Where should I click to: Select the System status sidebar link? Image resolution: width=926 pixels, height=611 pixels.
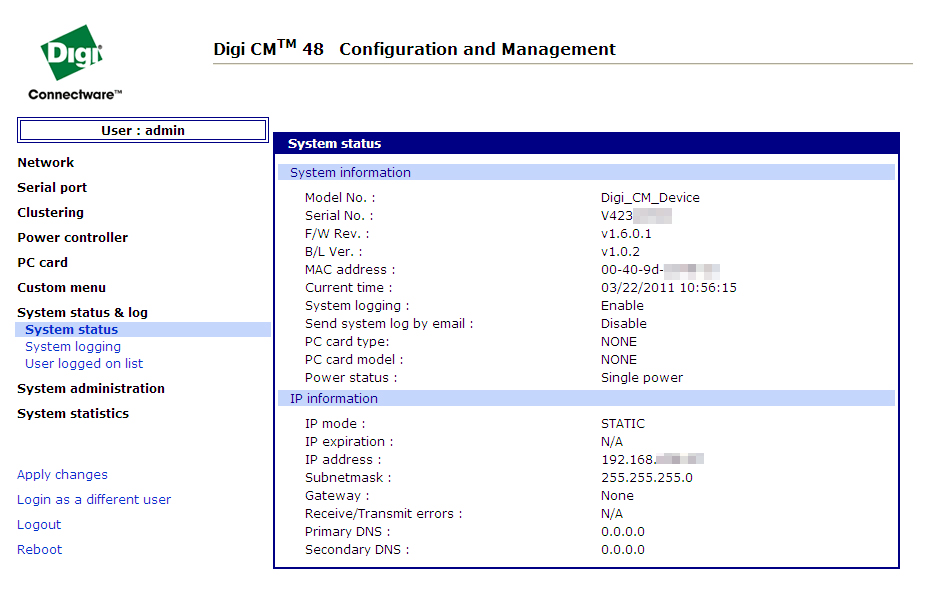(71, 329)
